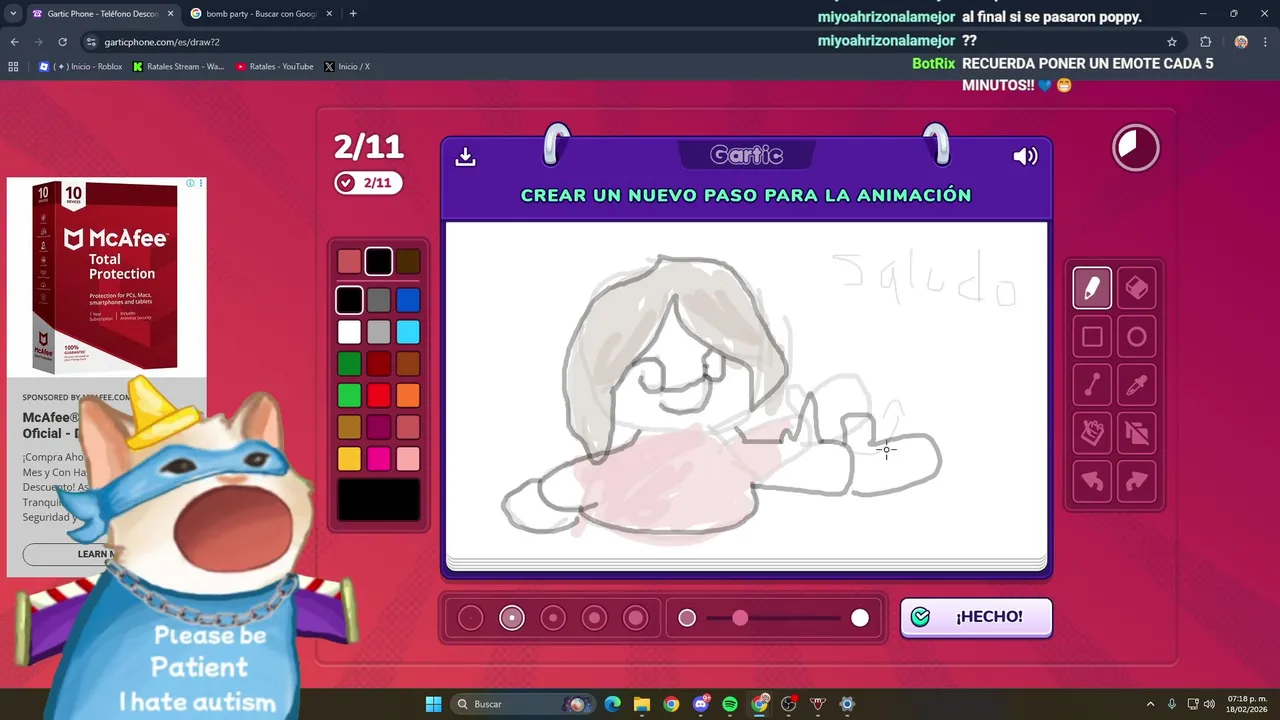
Task: Switch to the bomb party Google tab
Action: (262, 14)
